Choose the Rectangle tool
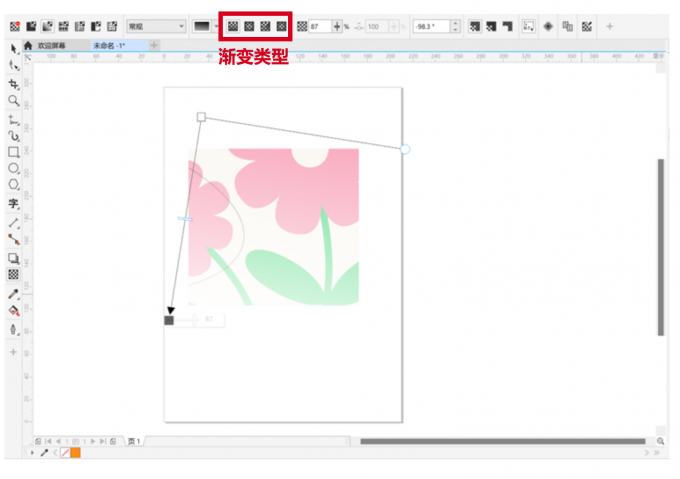Image resolution: width=680 pixels, height=479 pixels. coord(14,152)
